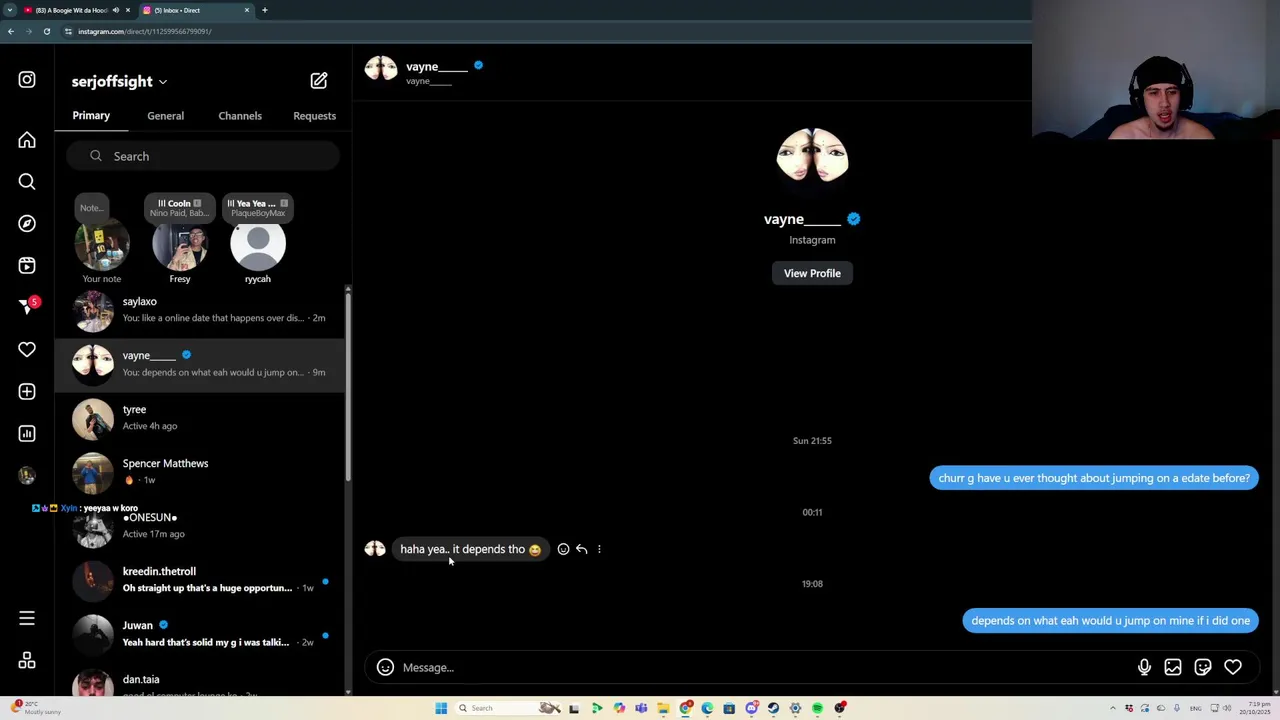
Task: Open more options for 'haha yea' message
Action: pyautogui.click(x=599, y=549)
